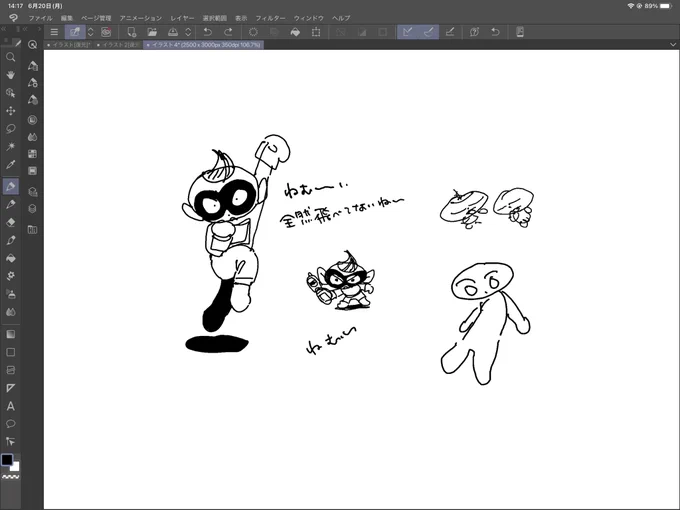Select the Auto select magic wand
Viewport: 680px width, 510px height.
pos(11,147)
